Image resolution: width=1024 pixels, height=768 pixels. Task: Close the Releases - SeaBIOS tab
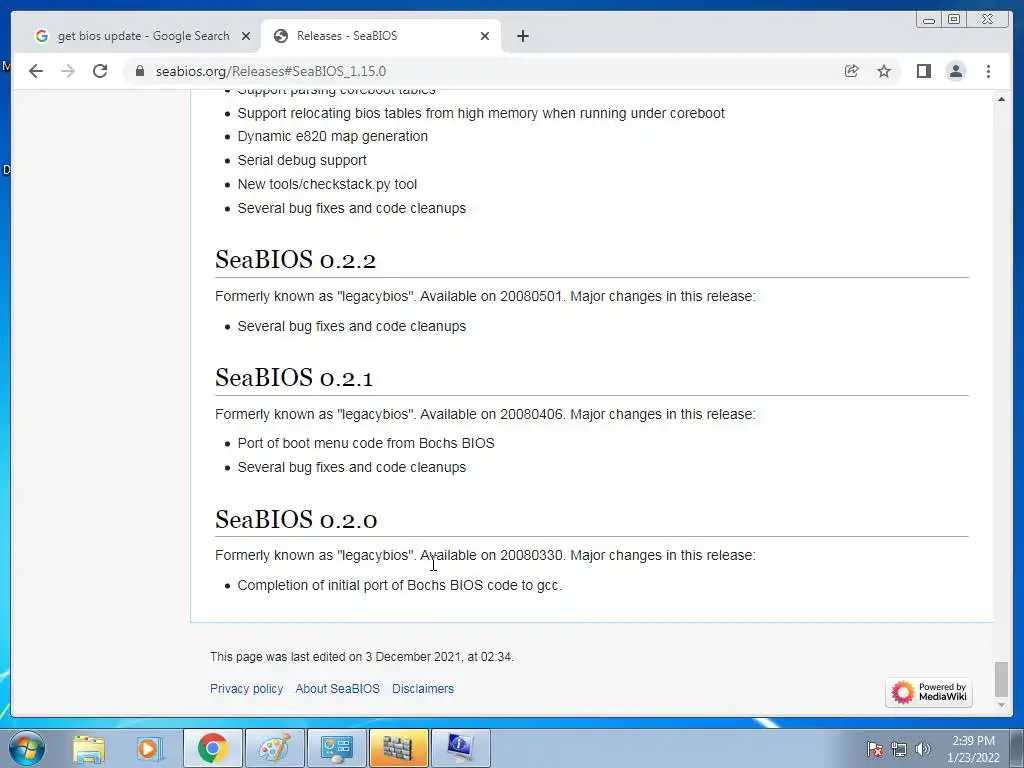485,36
